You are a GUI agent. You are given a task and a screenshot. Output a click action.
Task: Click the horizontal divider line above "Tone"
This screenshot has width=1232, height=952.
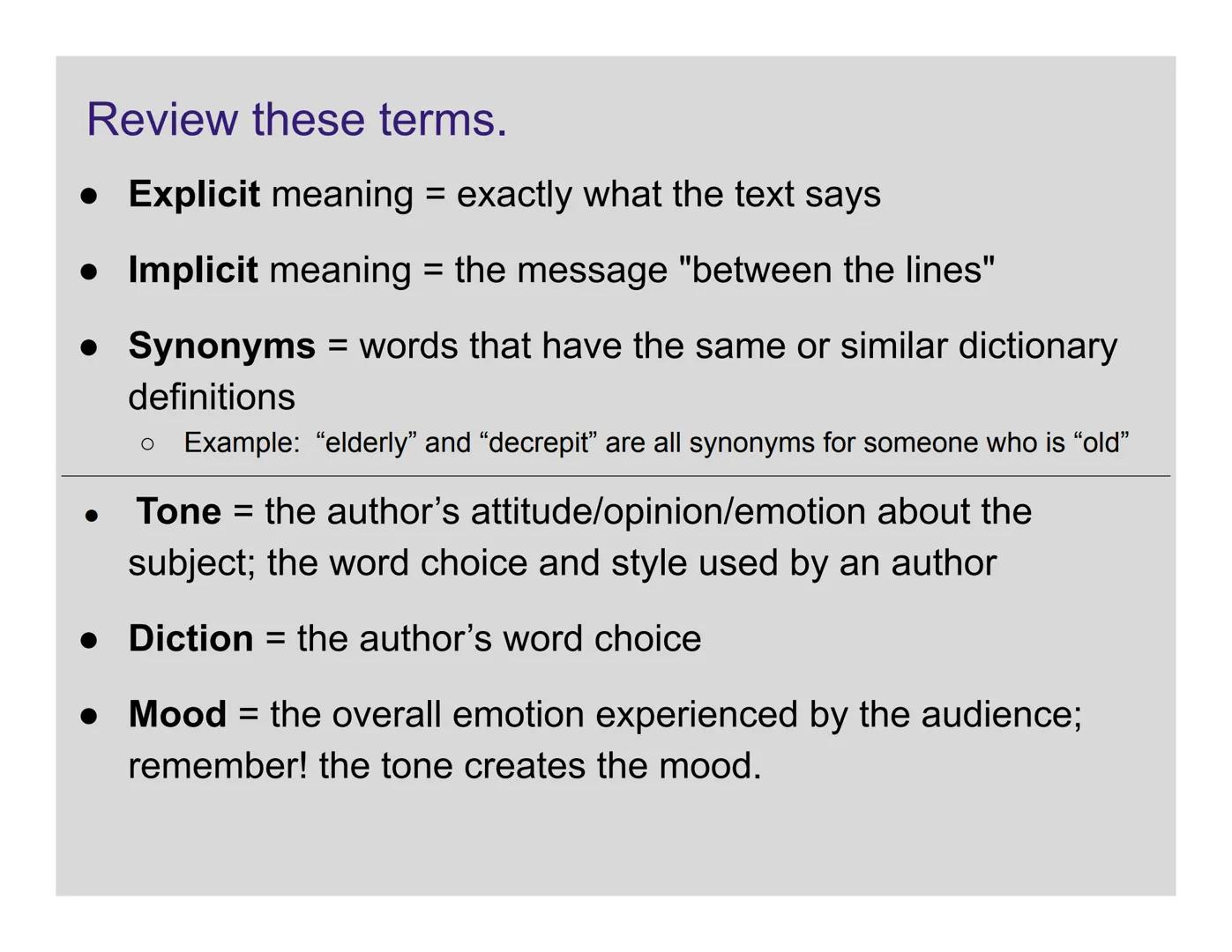(x=616, y=476)
